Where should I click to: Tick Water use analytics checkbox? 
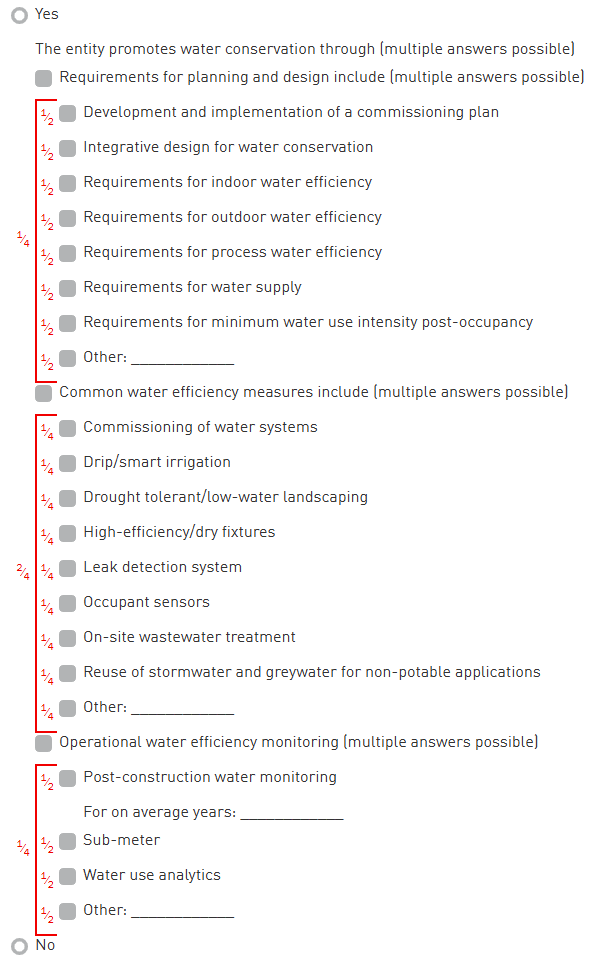pyautogui.click(x=67, y=876)
